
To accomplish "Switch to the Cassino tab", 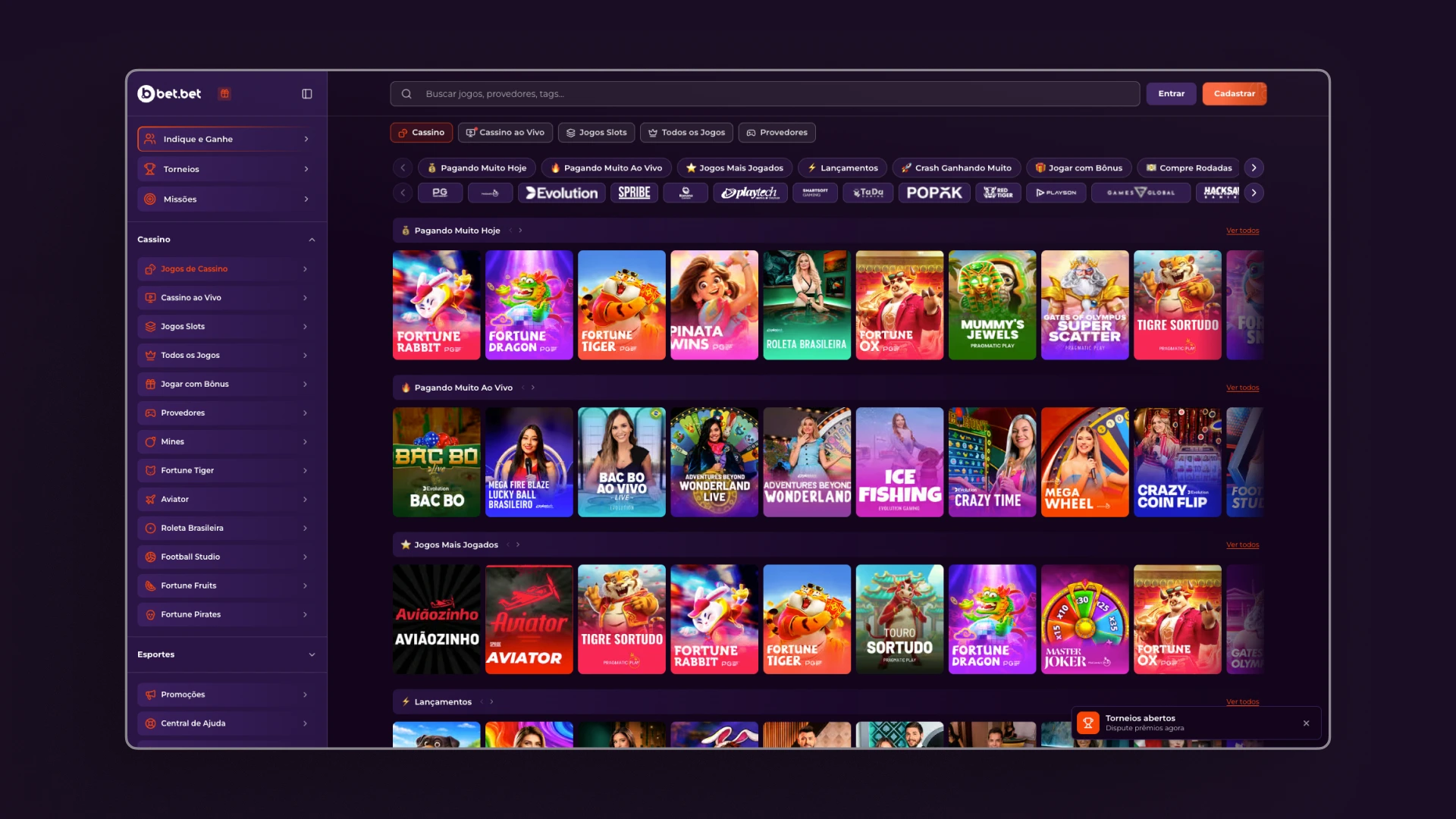I will pos(422,133).
